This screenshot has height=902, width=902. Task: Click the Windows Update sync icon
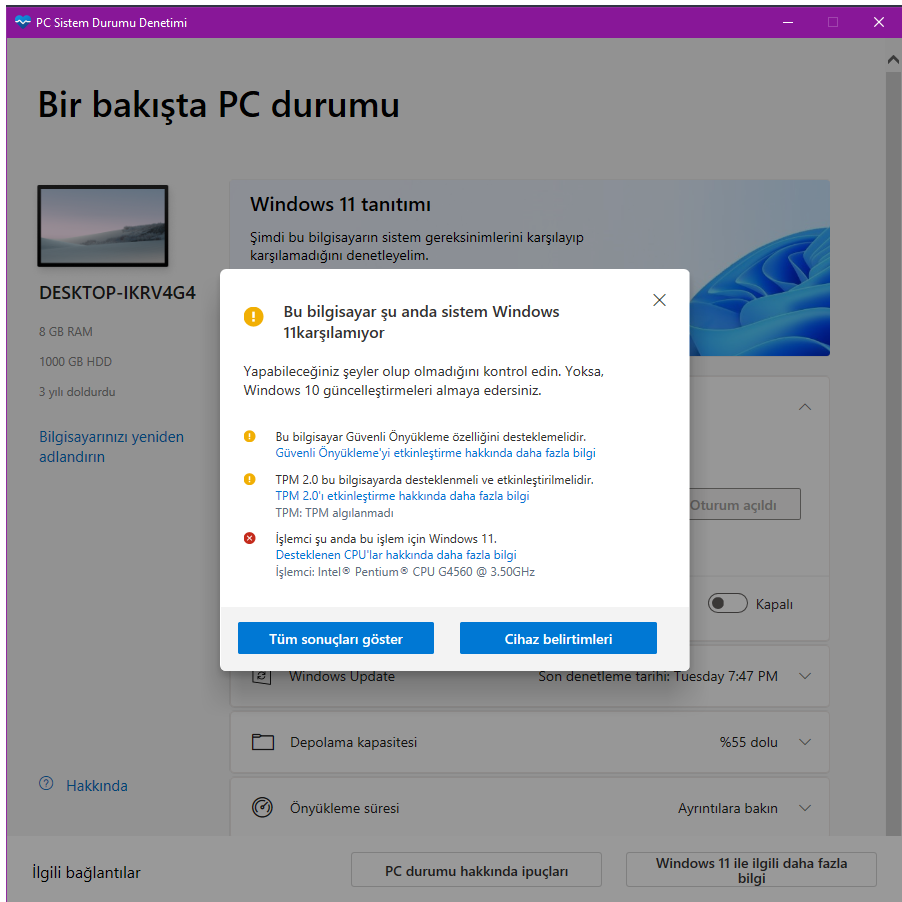click(x=262, y=676)
